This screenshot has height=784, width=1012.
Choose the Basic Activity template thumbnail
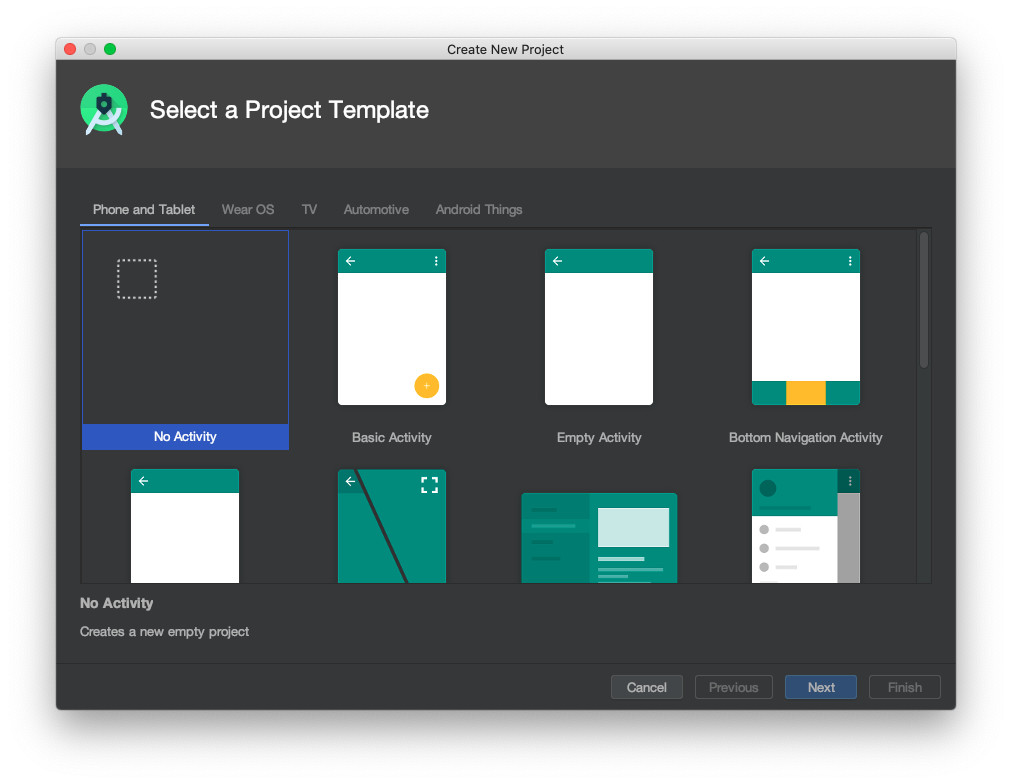tap(392, 327)
